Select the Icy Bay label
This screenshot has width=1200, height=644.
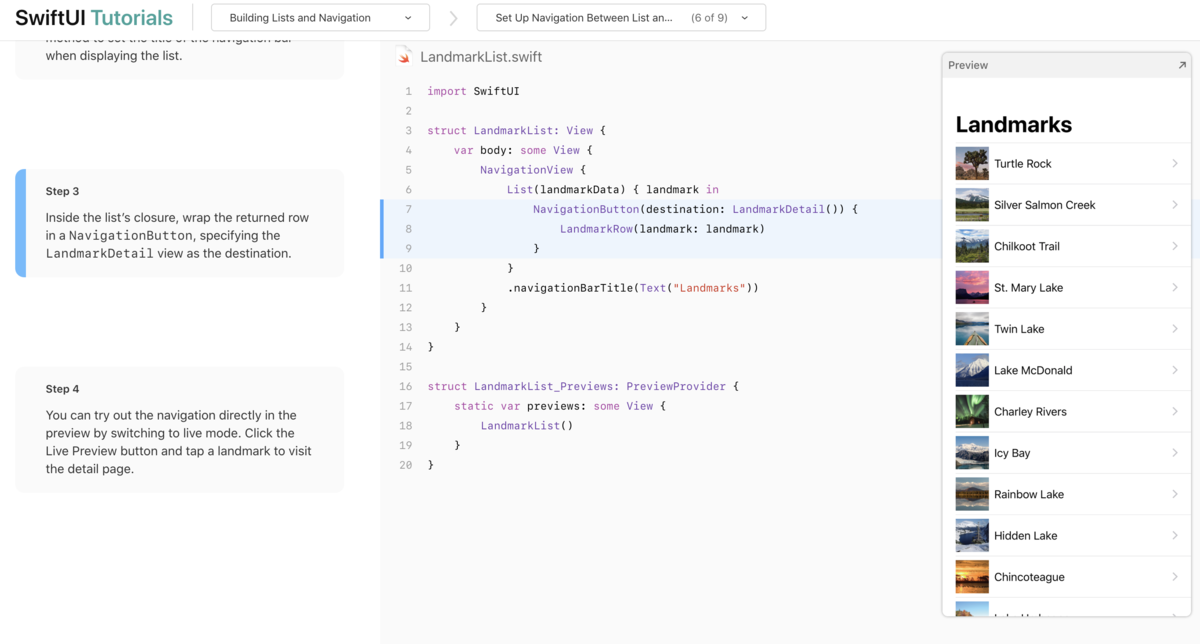coord(1012,453)
